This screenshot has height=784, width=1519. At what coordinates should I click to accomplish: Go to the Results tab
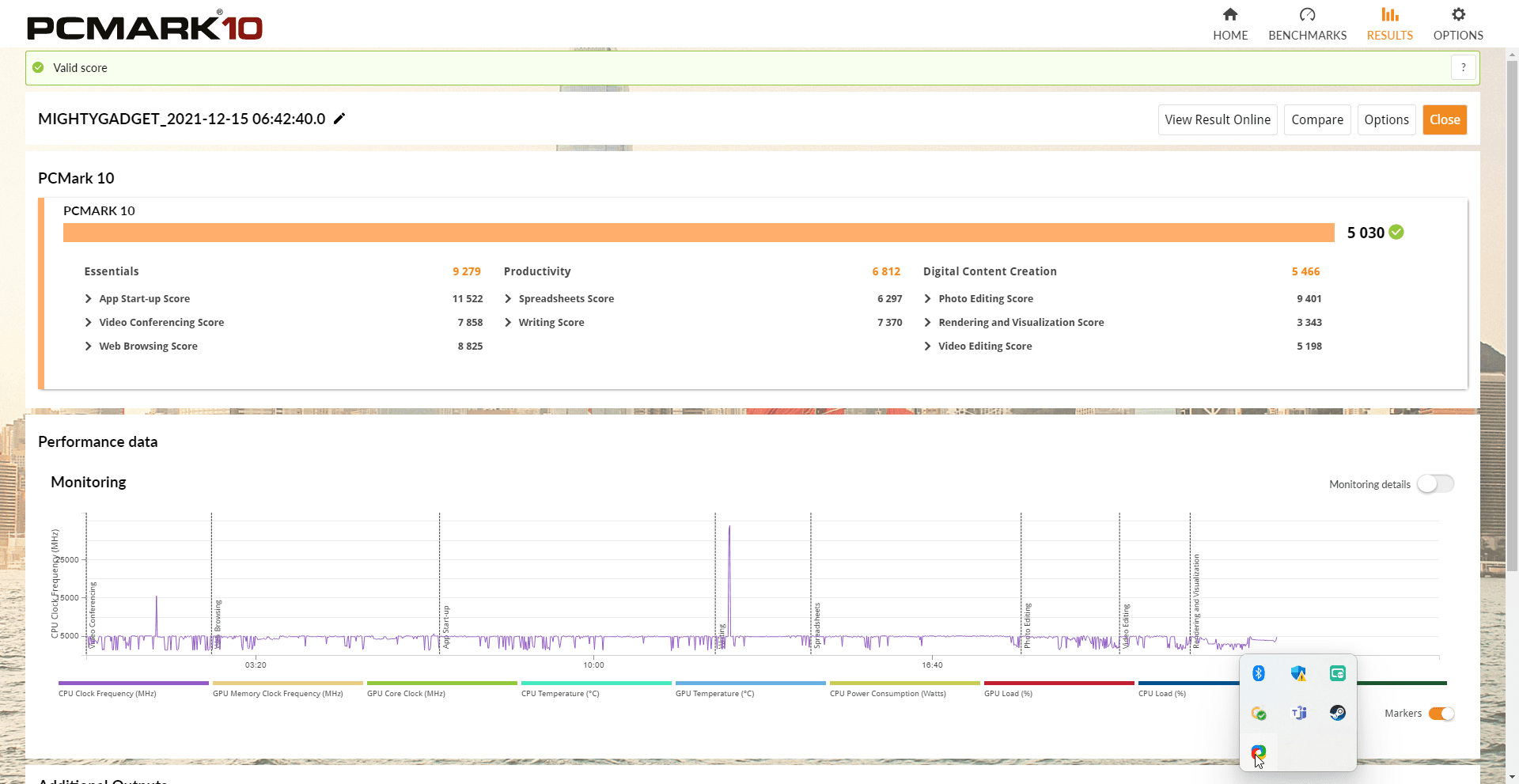pos(1389,24)
